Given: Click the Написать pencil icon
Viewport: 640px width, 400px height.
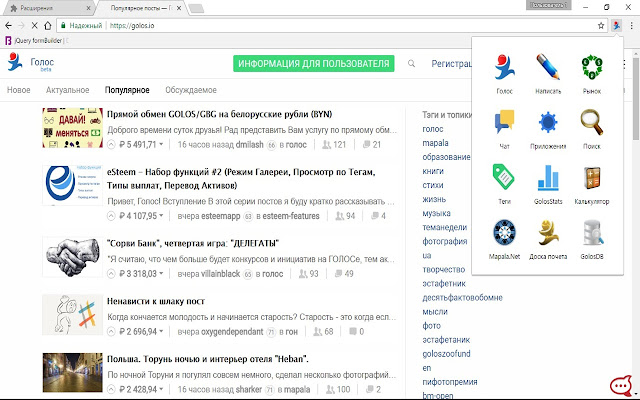Looking at the screenshot, I should (x=548, y=67).
